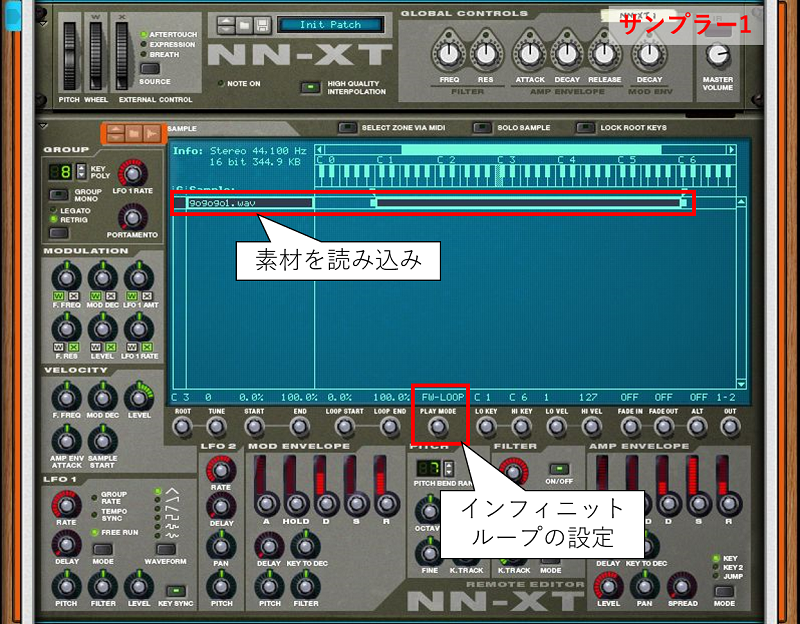Click the Global Filter RES knob

click(485, 54)
